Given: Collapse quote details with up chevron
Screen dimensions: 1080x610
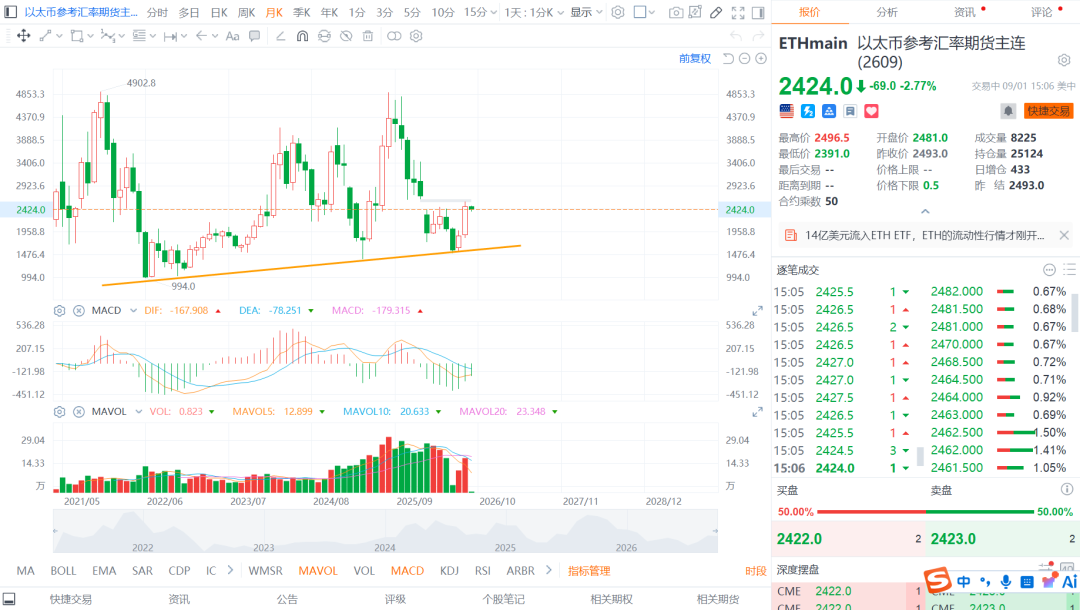Looking at the screenshot, I should (925, 211).
